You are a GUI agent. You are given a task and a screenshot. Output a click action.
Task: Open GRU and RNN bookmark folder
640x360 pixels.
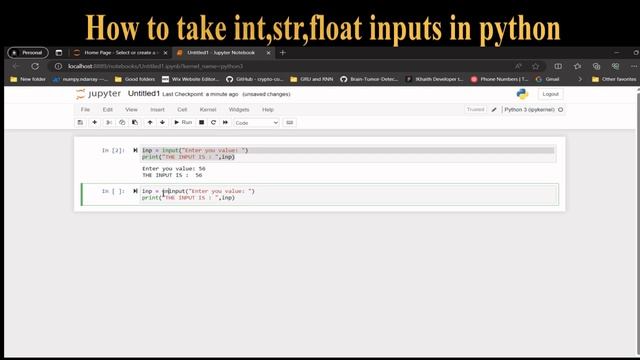[x=311, y=79]
